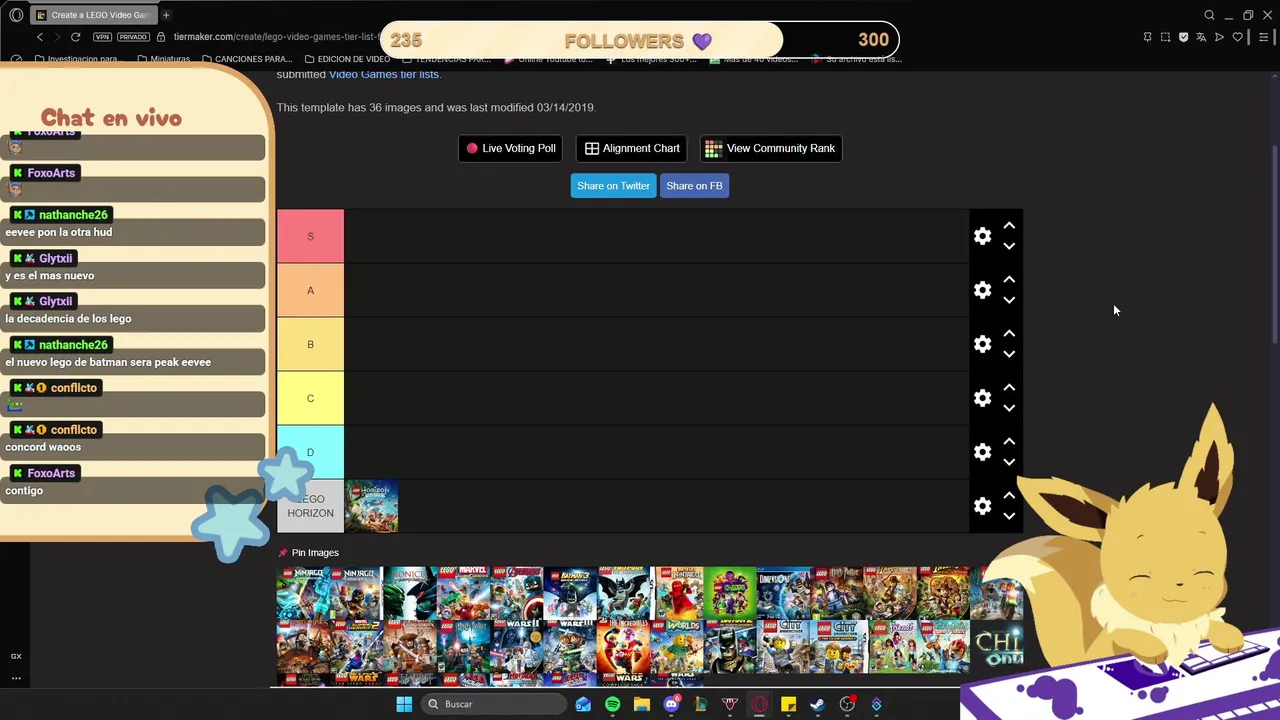Move A tier row down
Screen dimensions: 1280x720
[x=1009, y=300]
